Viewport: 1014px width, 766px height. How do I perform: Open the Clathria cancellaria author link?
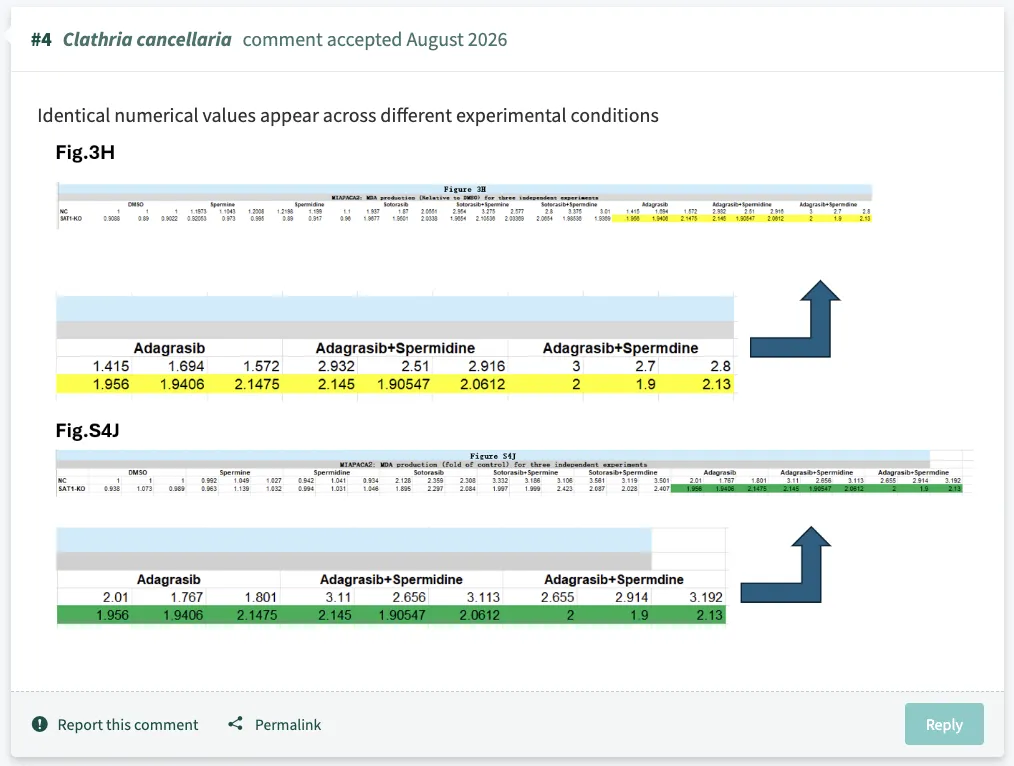coord(147,39)
